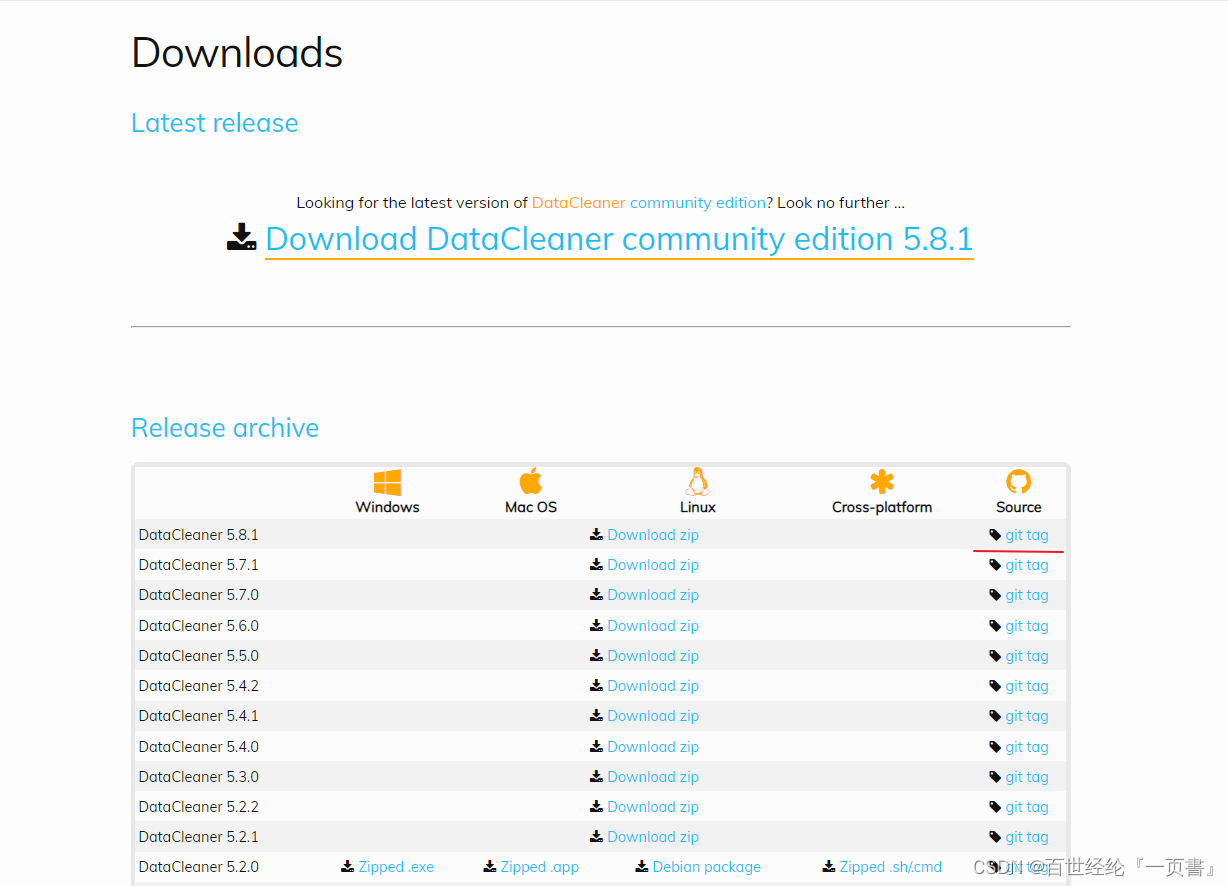Click the Windows logo column icon

coord(387,482)
